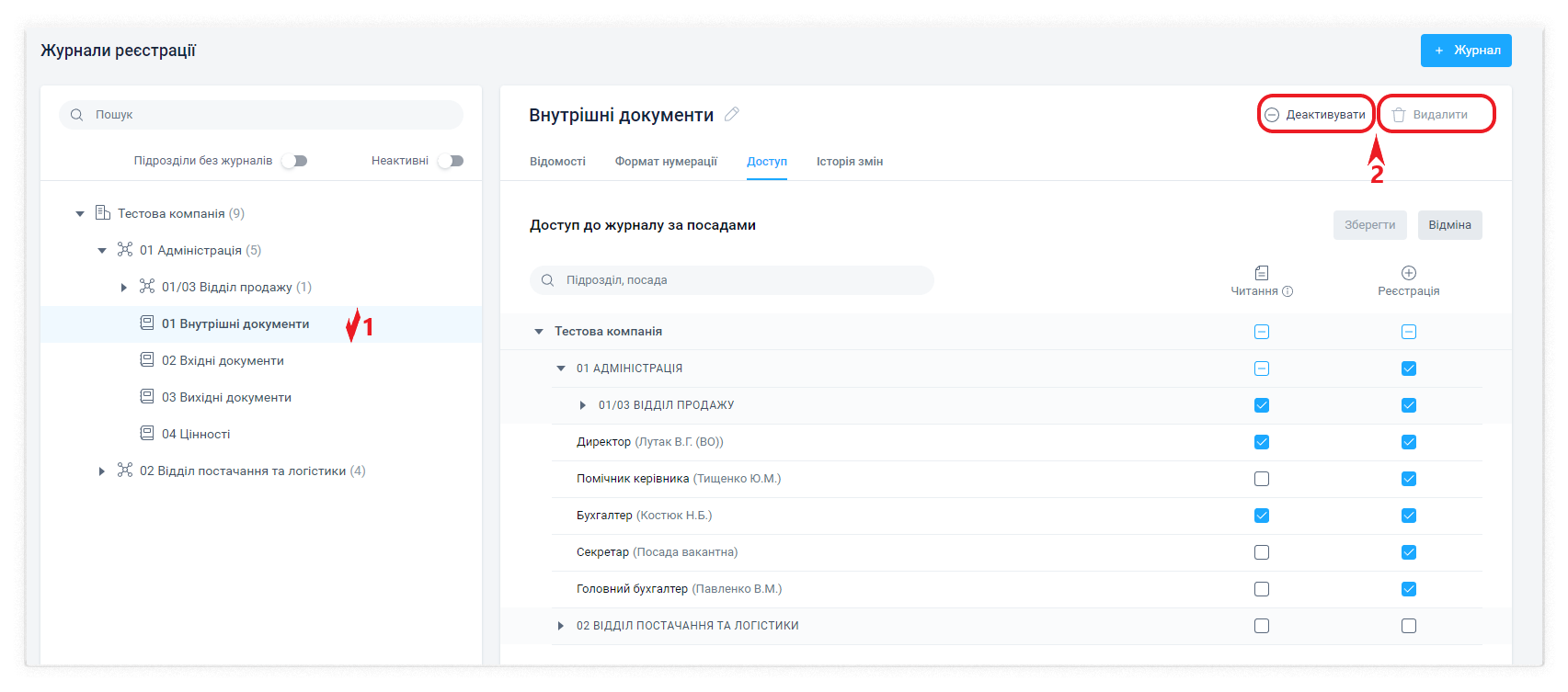
Task: Click the info icon next to Читання
Action: pos(1288,291)
